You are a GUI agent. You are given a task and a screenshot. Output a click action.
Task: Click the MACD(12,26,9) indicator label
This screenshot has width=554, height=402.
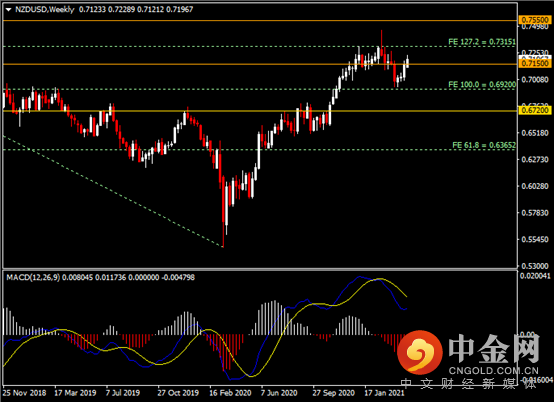click(33, 277)
